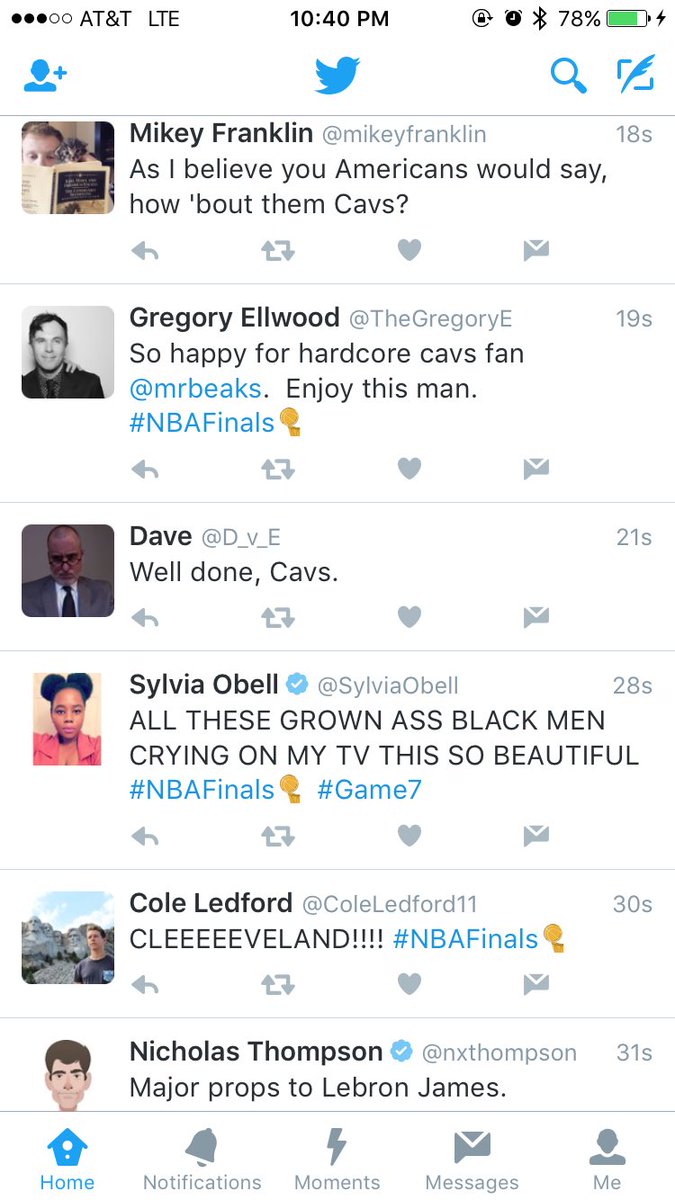Tap the Twitter bird logo
675x1200 pixels.
pyautogui.click(x=337, y=76)
